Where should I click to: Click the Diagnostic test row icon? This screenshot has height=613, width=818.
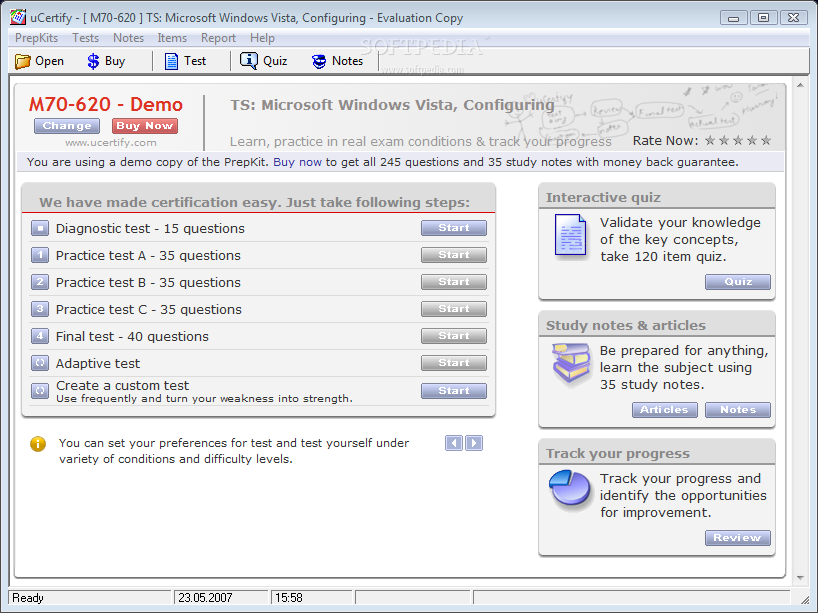point(40,228)
